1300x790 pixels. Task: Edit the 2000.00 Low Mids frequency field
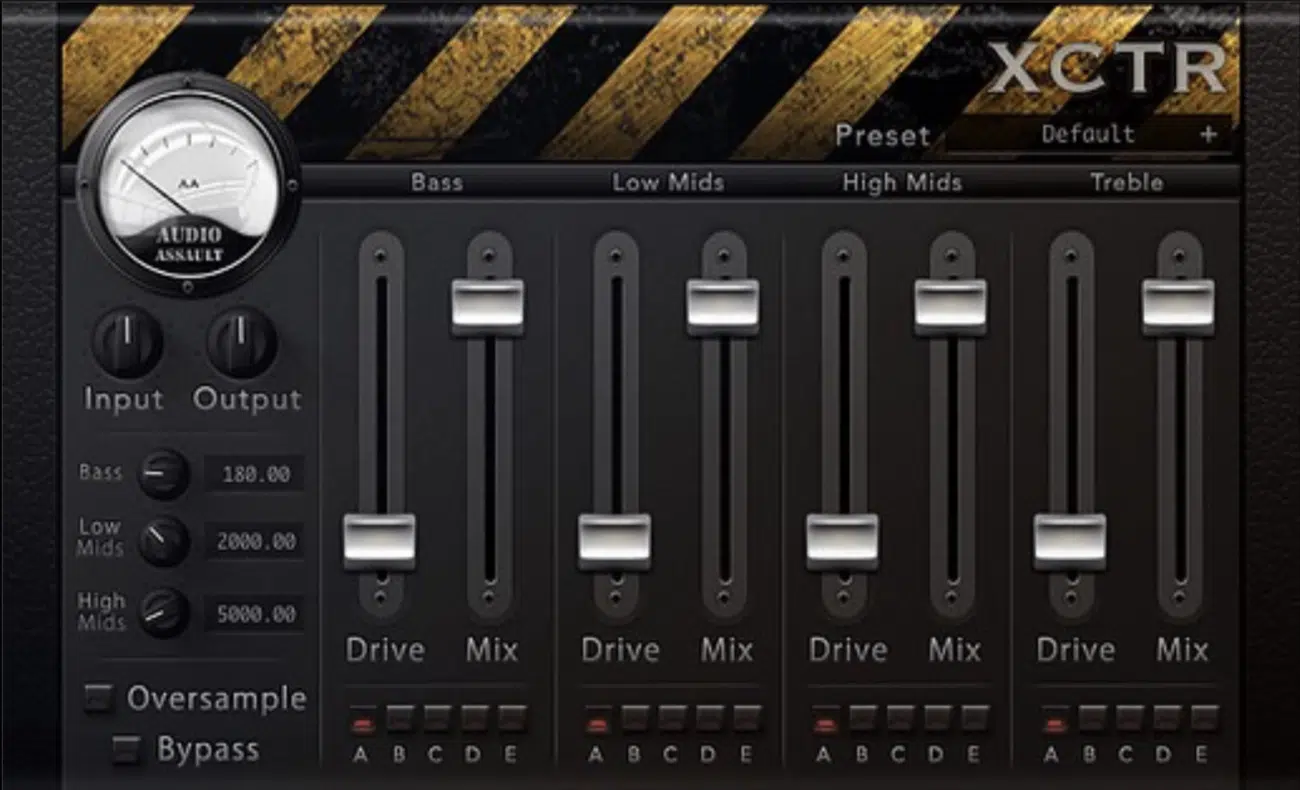click(254, 541)
